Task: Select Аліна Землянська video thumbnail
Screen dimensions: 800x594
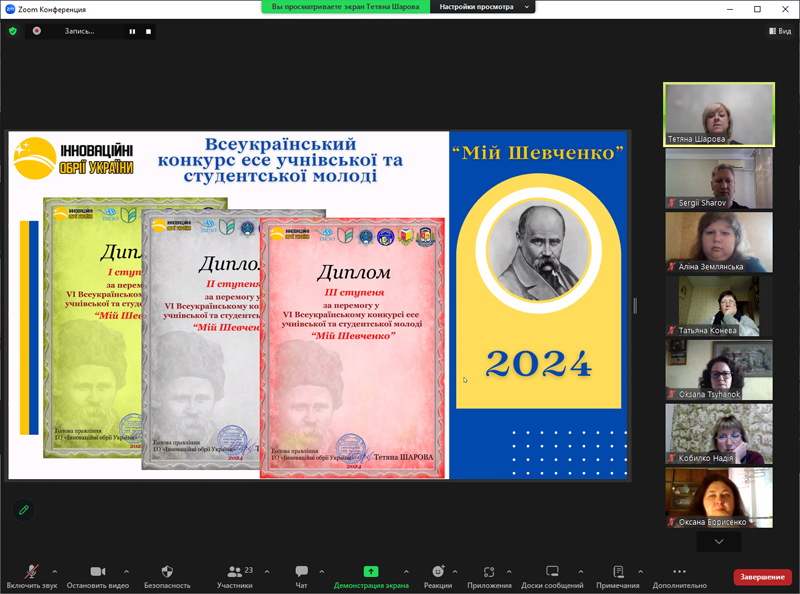Action: click(719, 242)
